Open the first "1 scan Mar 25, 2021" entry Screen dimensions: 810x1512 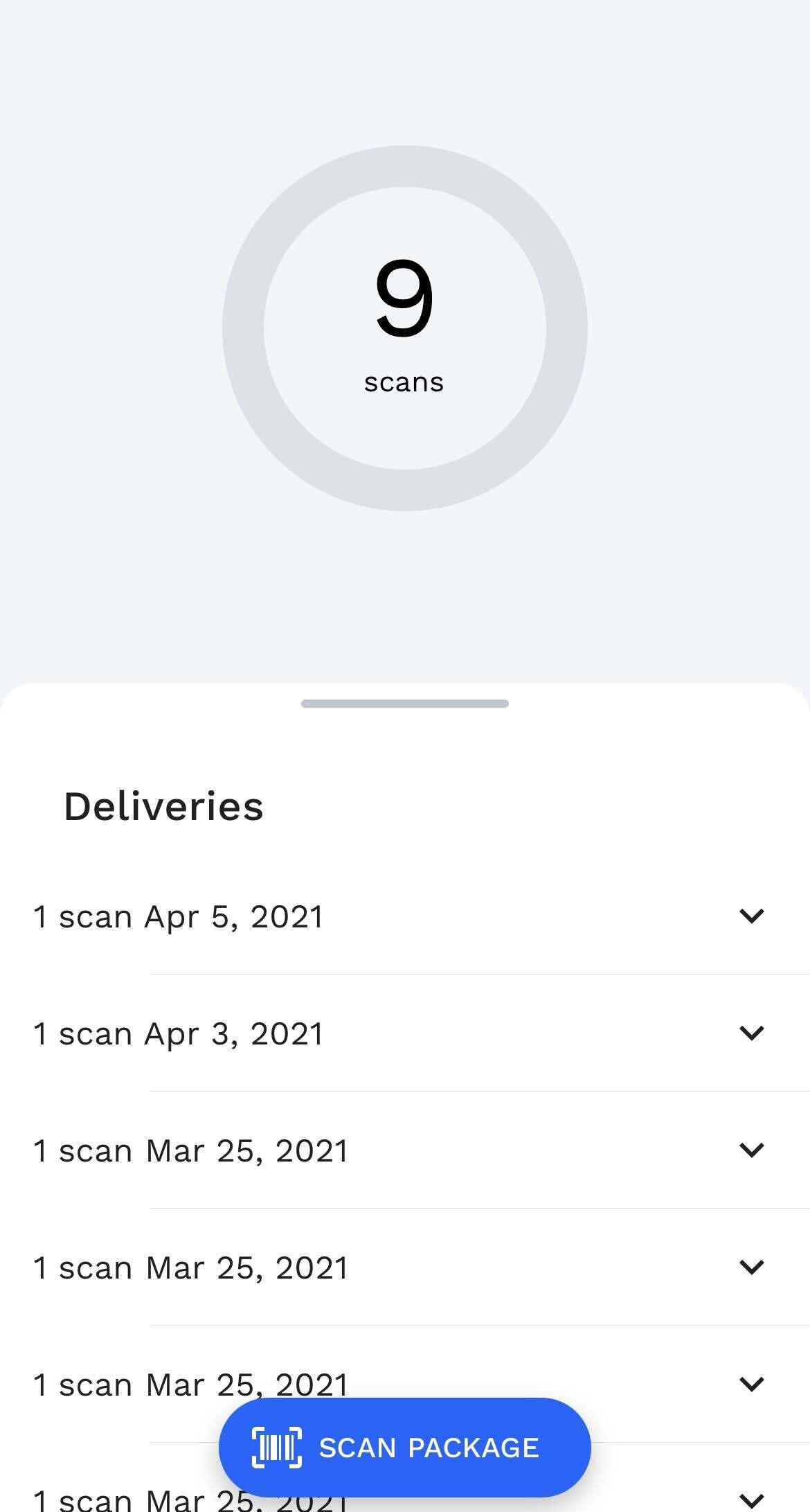pos(190,1151)
